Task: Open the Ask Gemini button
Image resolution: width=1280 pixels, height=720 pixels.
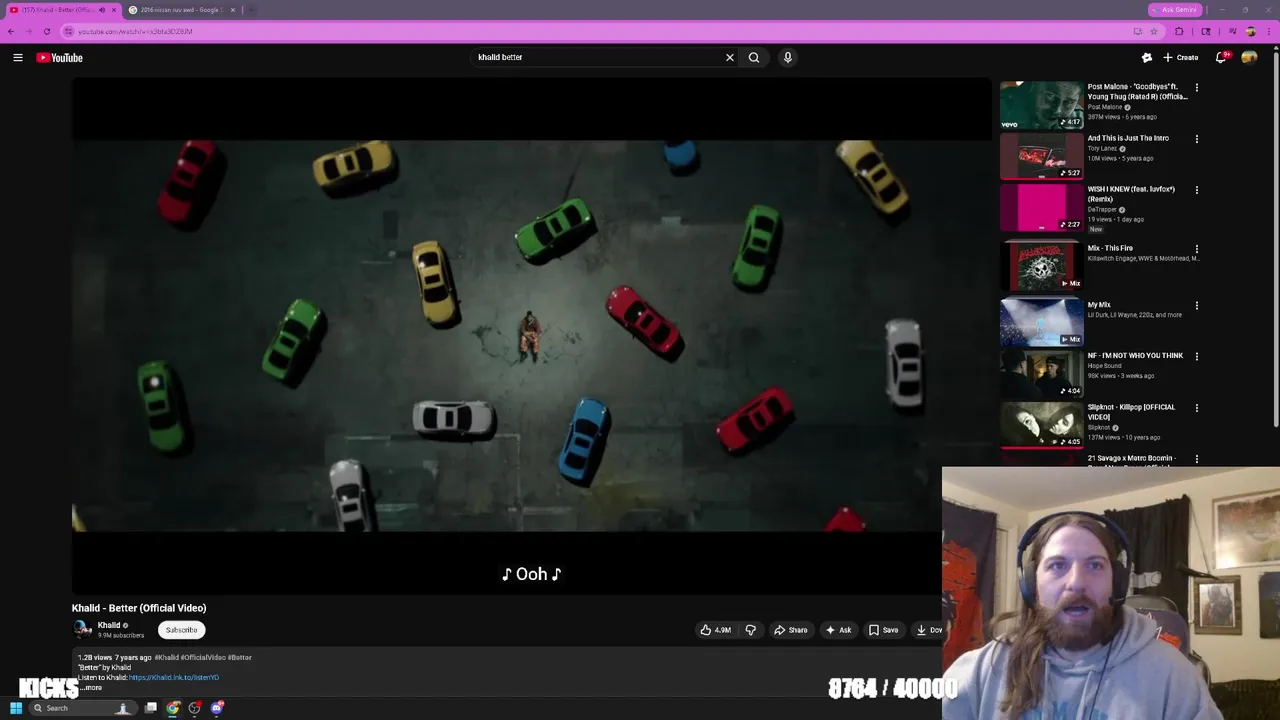Action: [1174, 10]
